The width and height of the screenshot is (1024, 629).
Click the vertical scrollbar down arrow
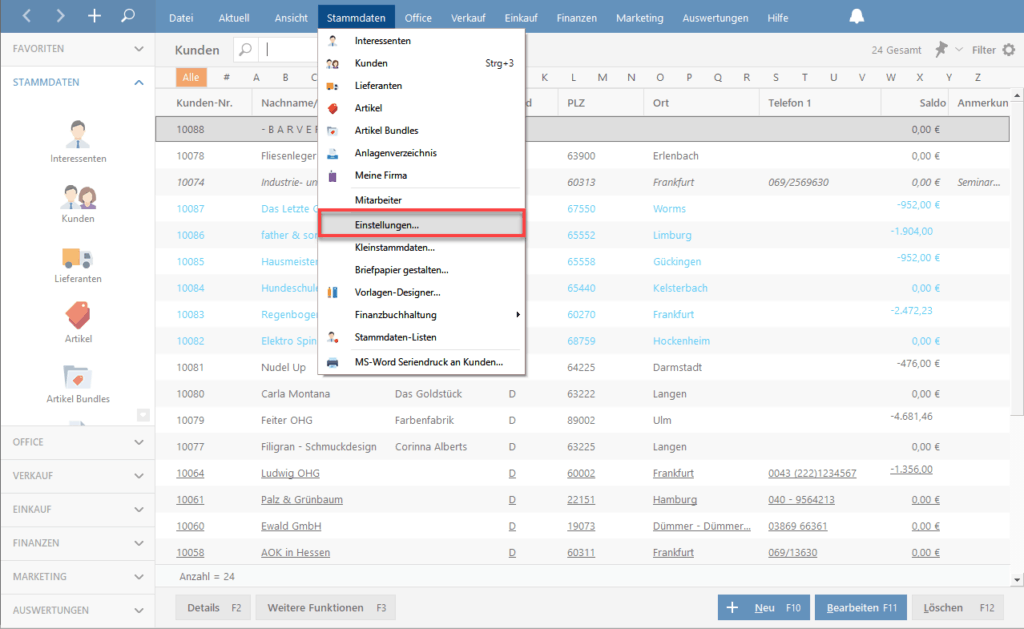(1017, 579)
